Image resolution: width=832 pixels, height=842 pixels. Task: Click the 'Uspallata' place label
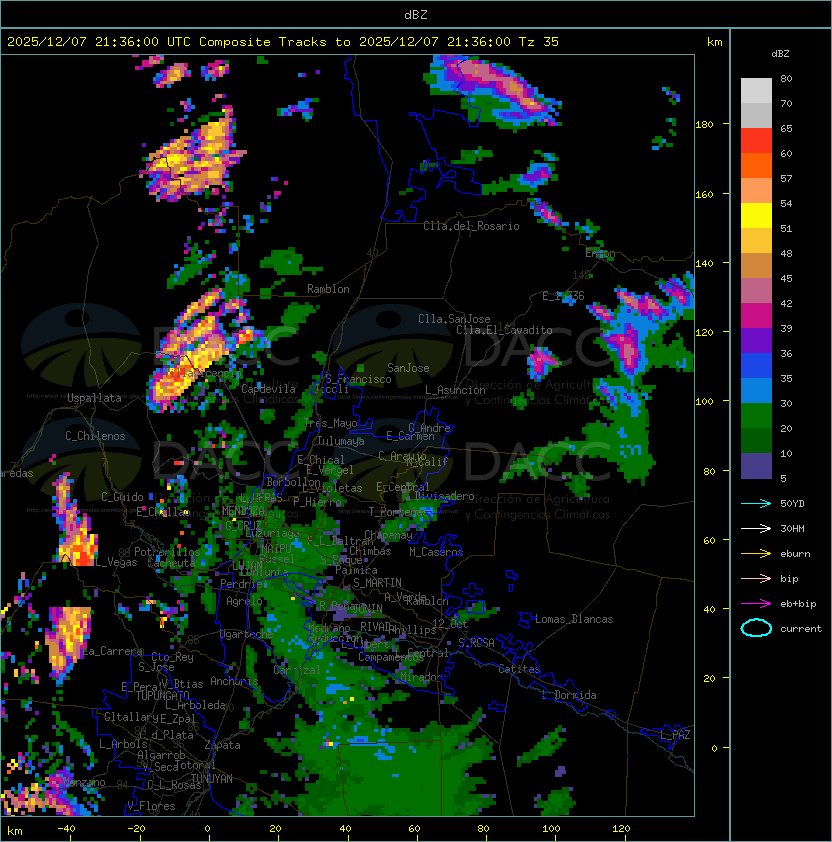pos(94,398)
